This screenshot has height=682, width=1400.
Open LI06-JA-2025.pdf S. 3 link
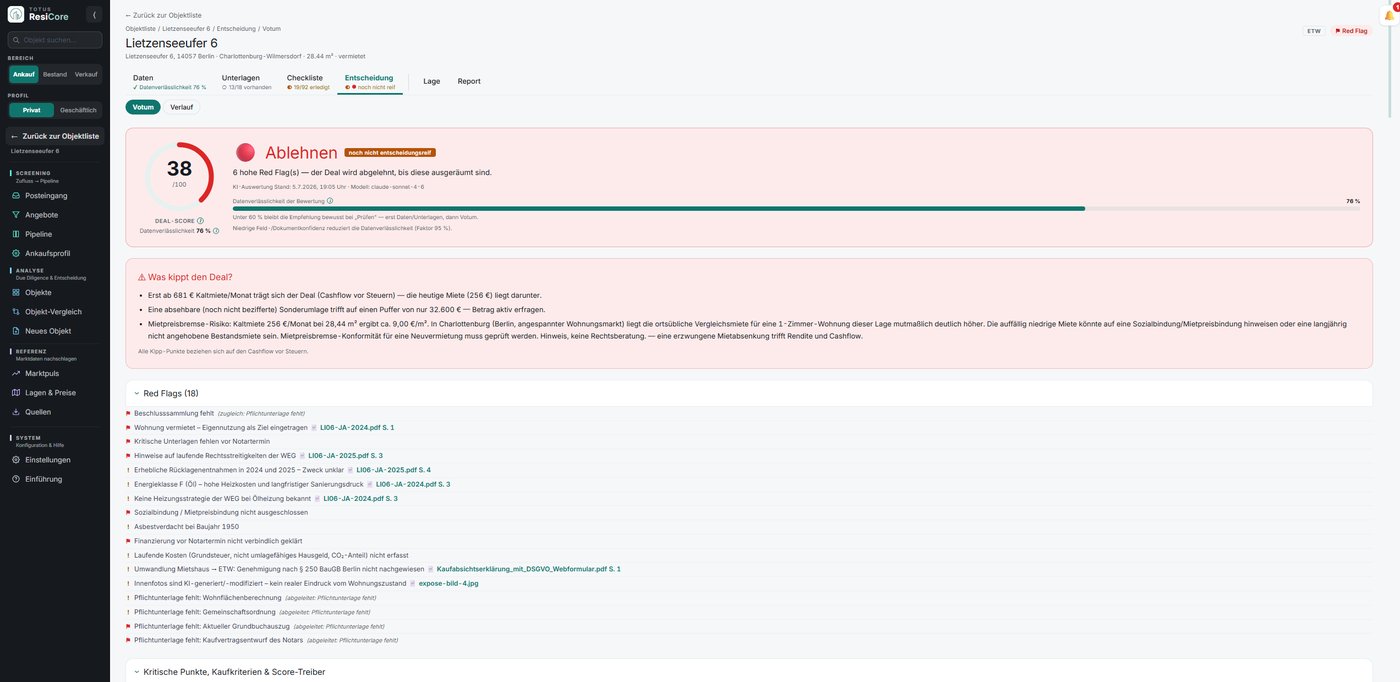(345, 455)
